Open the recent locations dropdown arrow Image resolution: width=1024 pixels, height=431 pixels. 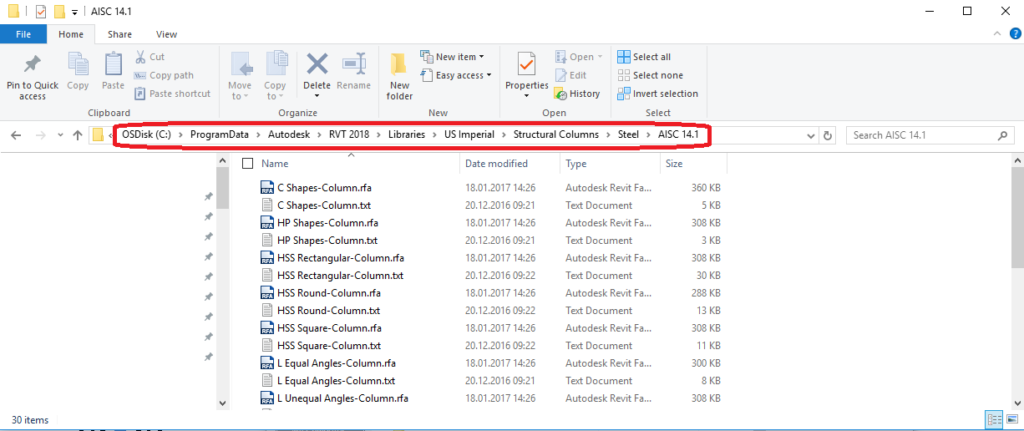[x=60, y=136]
